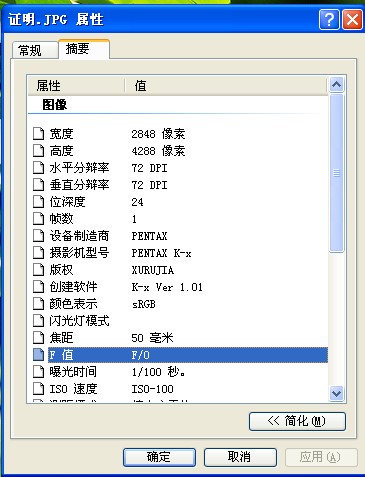The width and height of the screenshot is (365, 477).
Task: Select the 设备制造商 row icon
Action: point(39,236)
